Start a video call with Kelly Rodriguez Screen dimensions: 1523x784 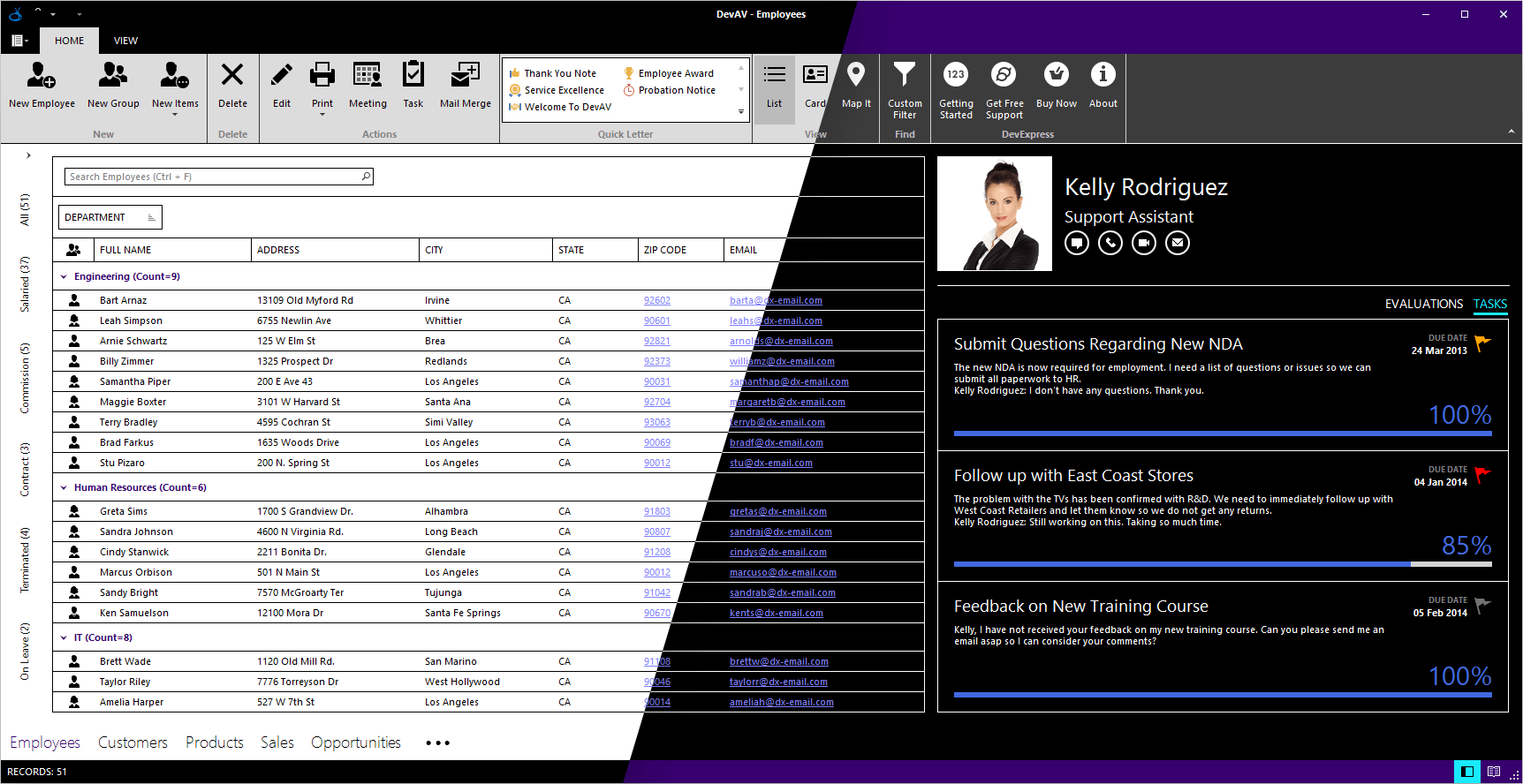1144,243
